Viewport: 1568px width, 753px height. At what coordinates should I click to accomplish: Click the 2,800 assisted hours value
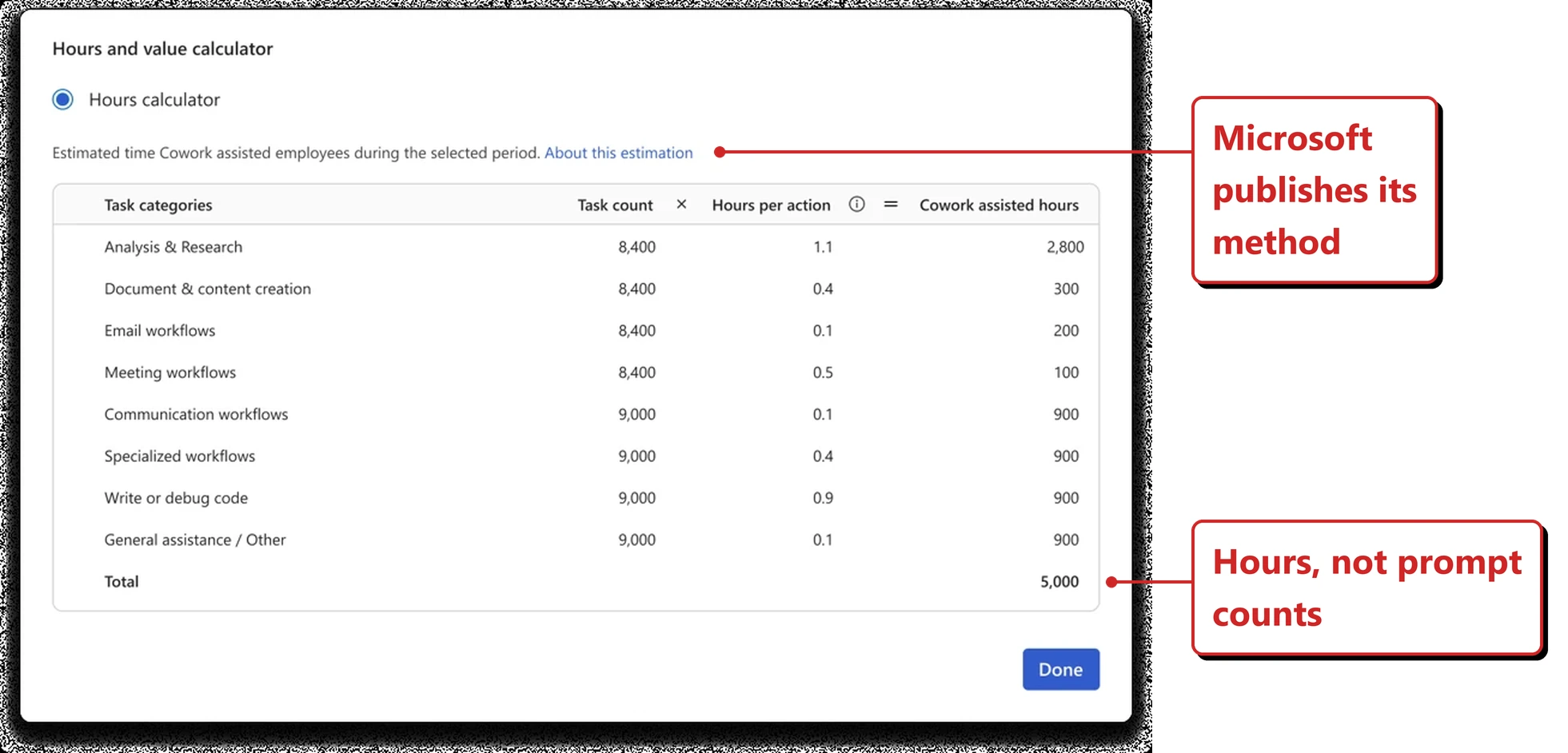point(1065,247)
